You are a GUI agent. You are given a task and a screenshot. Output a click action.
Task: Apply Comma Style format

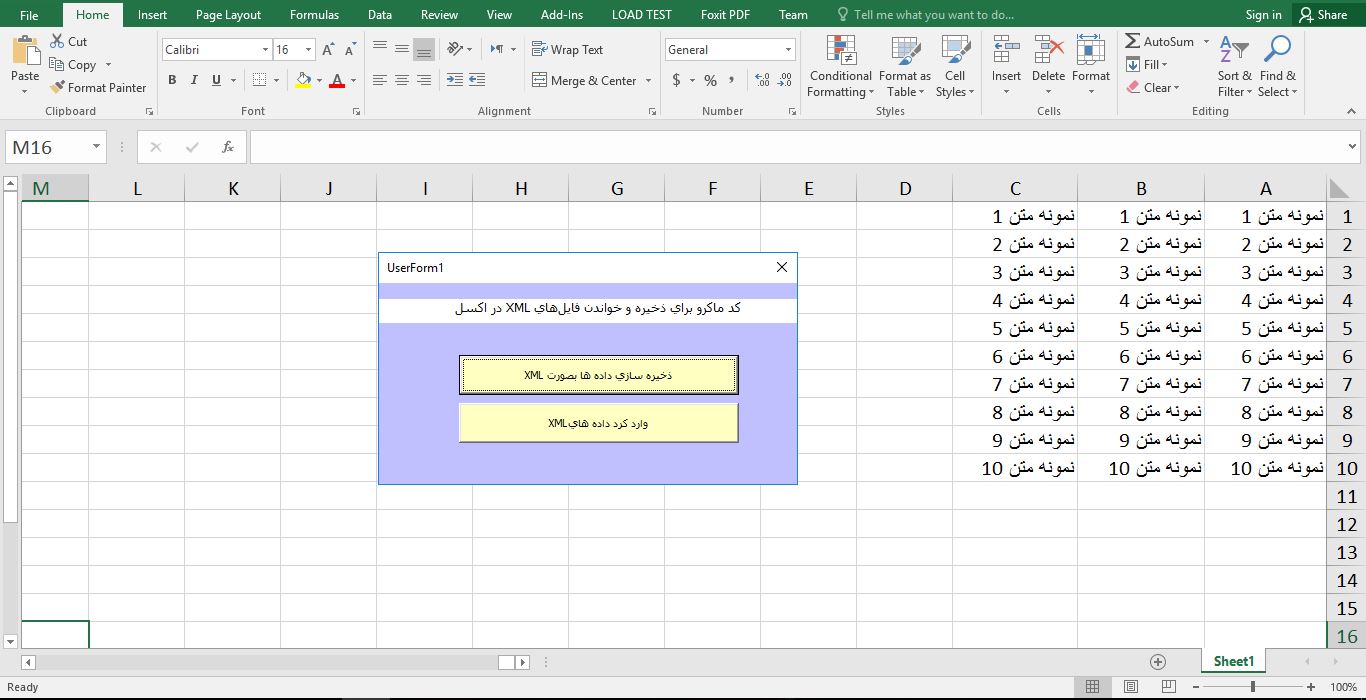click(732, 80)
